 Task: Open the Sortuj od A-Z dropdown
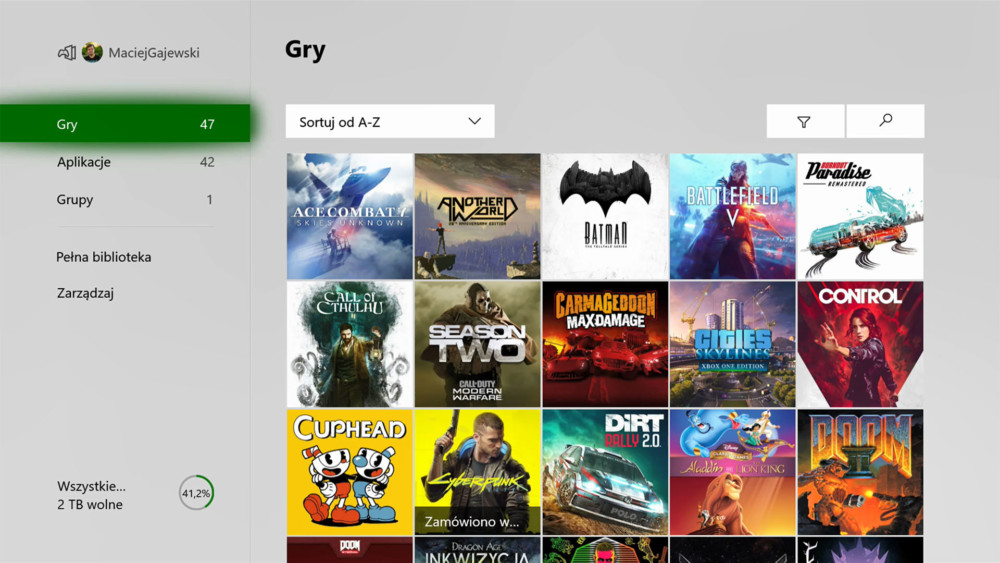tap(390, 121)
